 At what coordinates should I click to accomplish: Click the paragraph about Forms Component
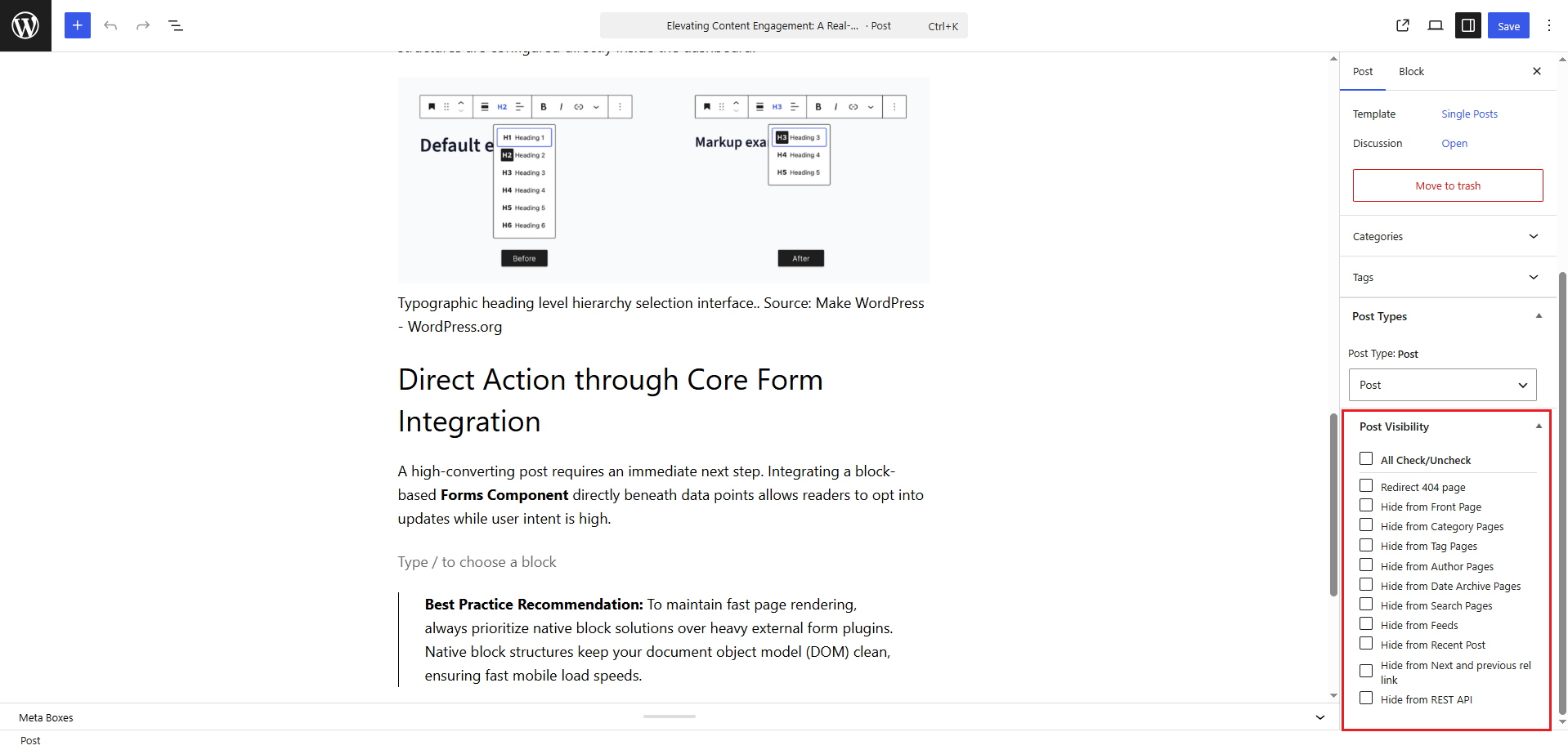[x=663, y=495]
